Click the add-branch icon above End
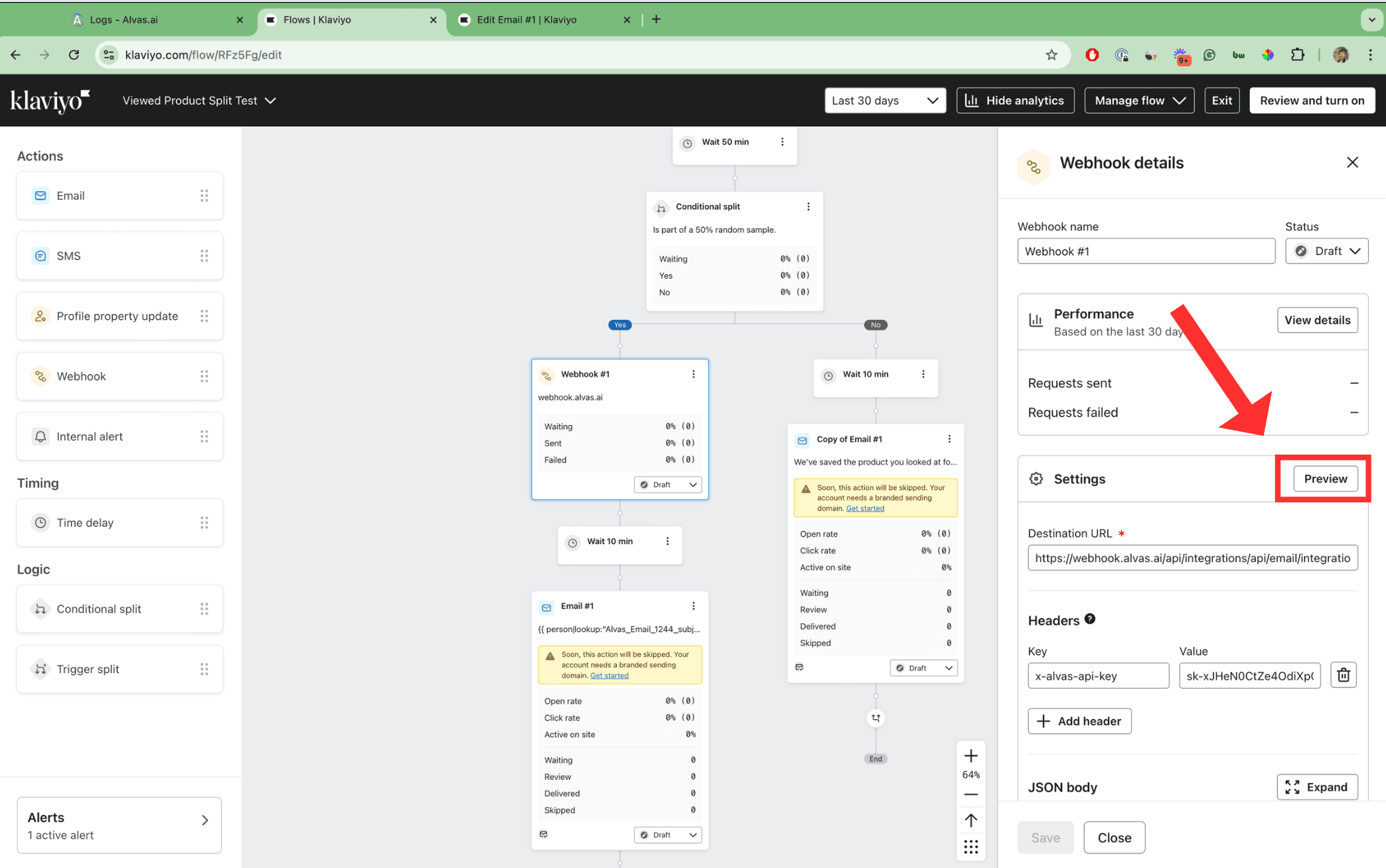 pos(876,718)
